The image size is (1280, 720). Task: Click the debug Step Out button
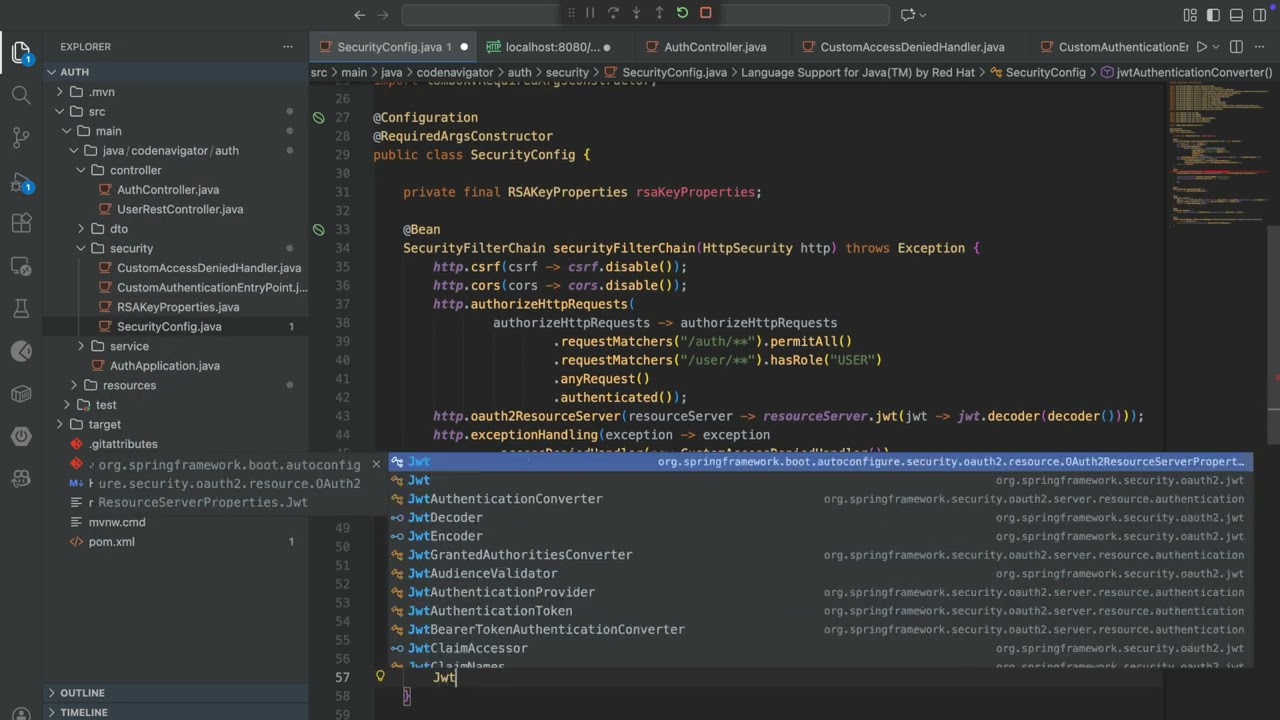pos(659,13)
